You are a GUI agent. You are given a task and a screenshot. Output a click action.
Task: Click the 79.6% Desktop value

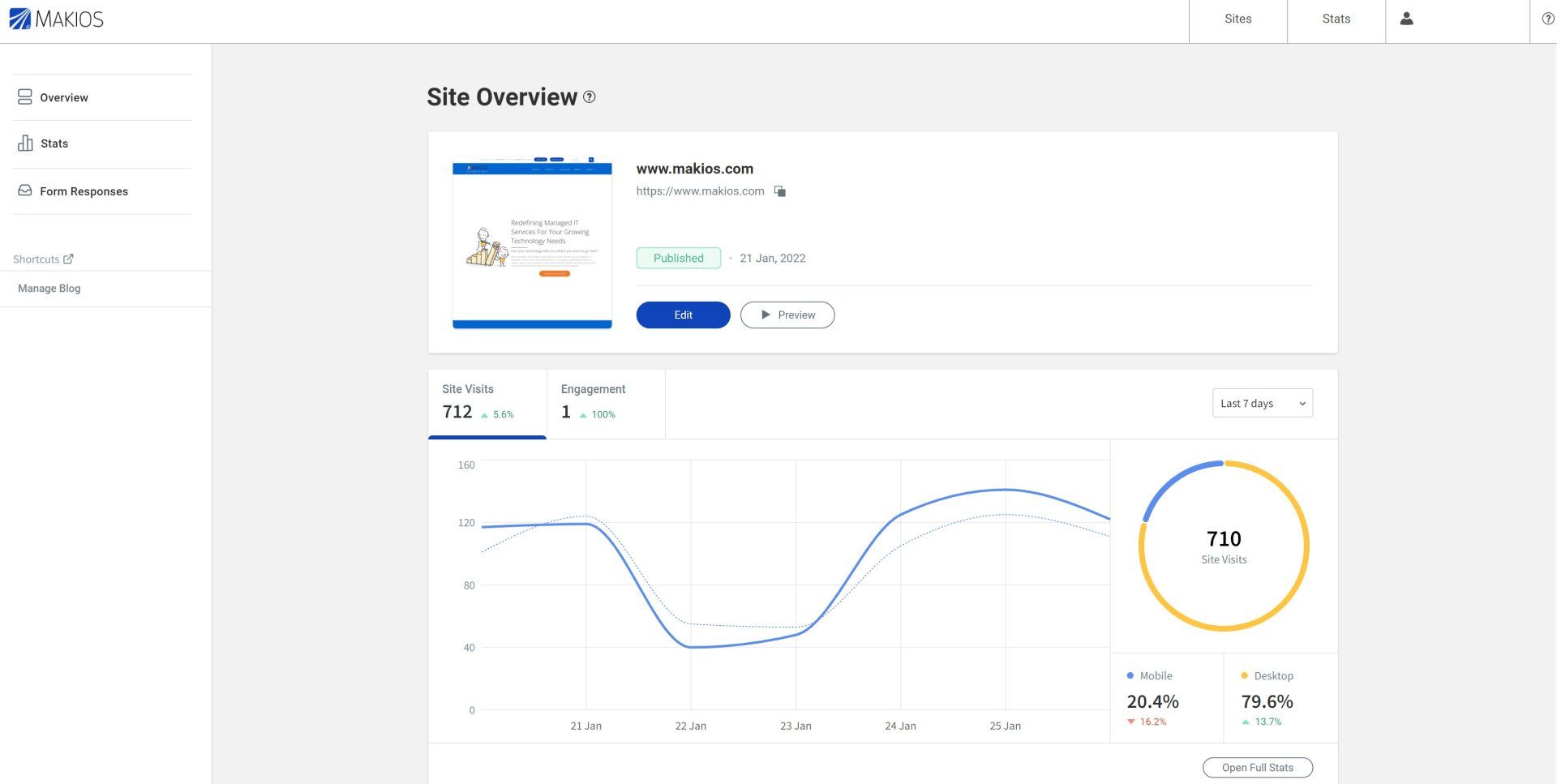pyautogui.click(x=1267, y=701)
